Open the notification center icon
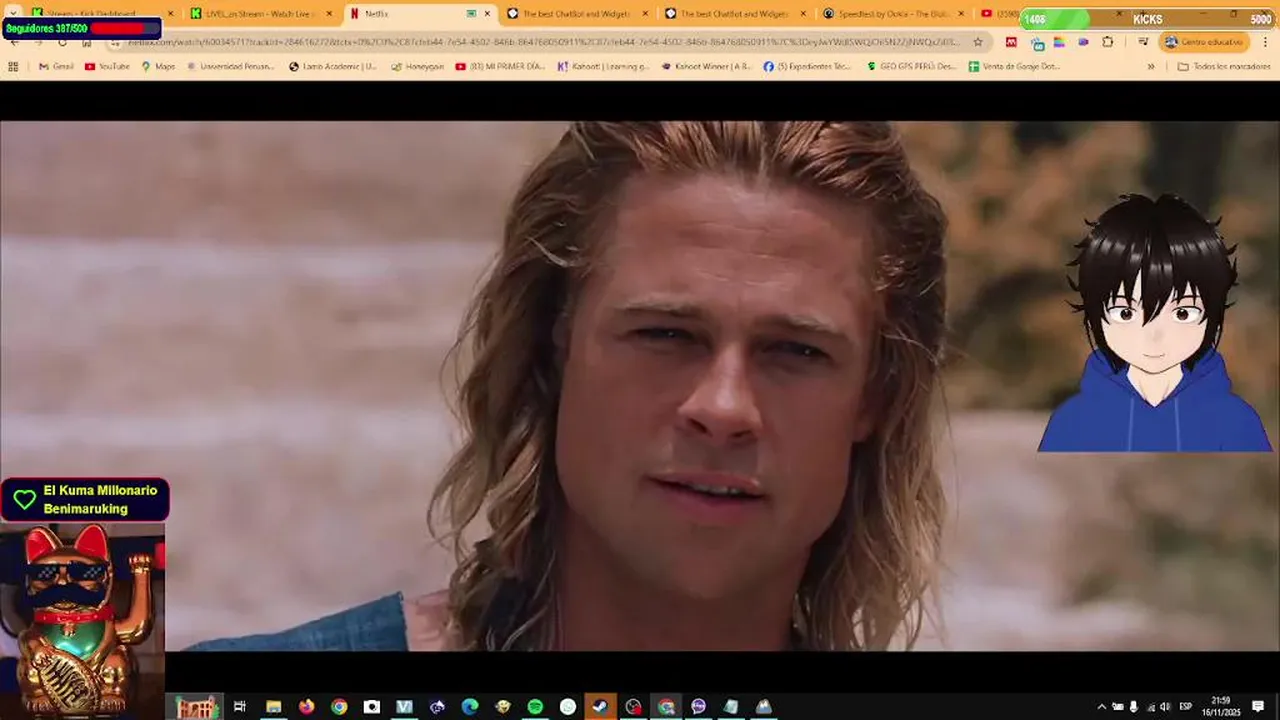Viewport: 1280px width, 720px height. (x=1258, y=706)
